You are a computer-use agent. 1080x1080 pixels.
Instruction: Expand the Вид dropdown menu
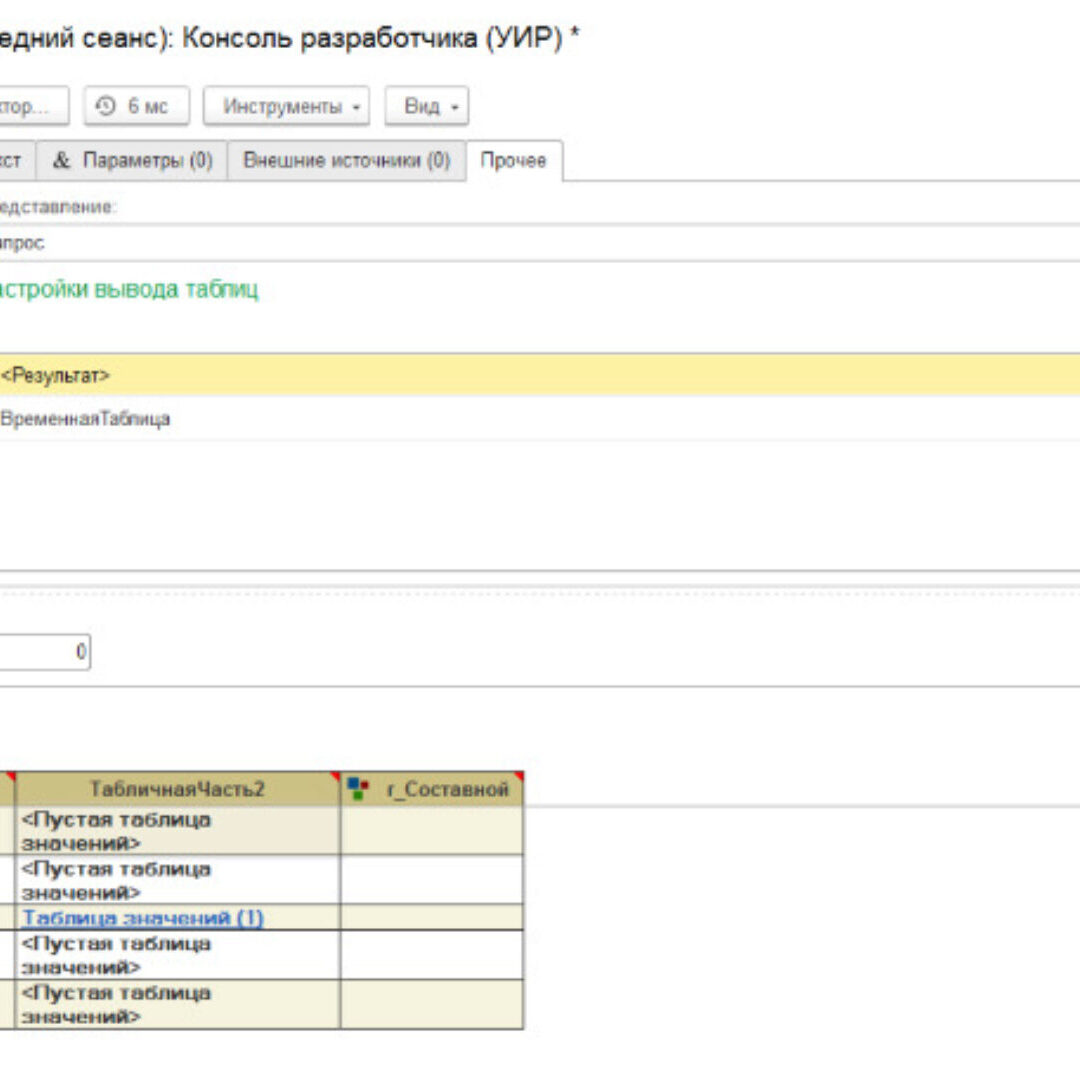[427, 106]
